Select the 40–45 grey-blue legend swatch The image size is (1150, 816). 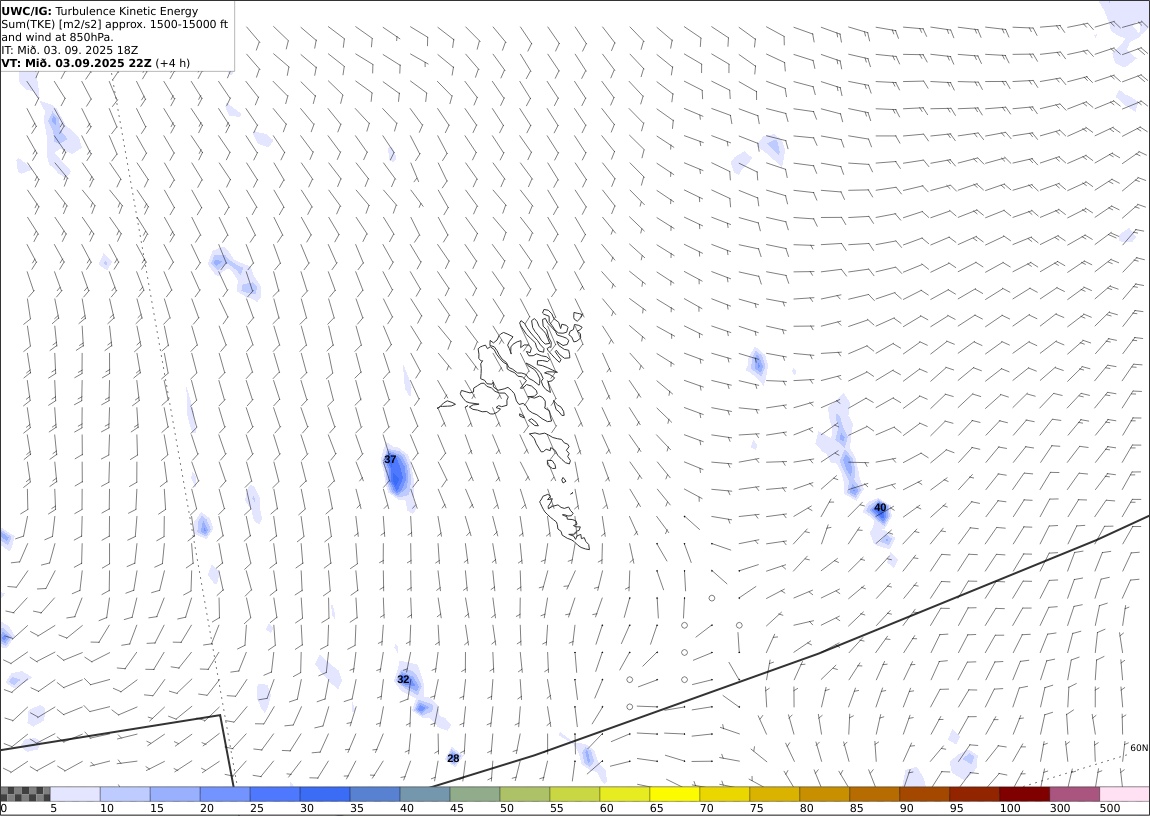pyautogui.click(x=425, y=794)
